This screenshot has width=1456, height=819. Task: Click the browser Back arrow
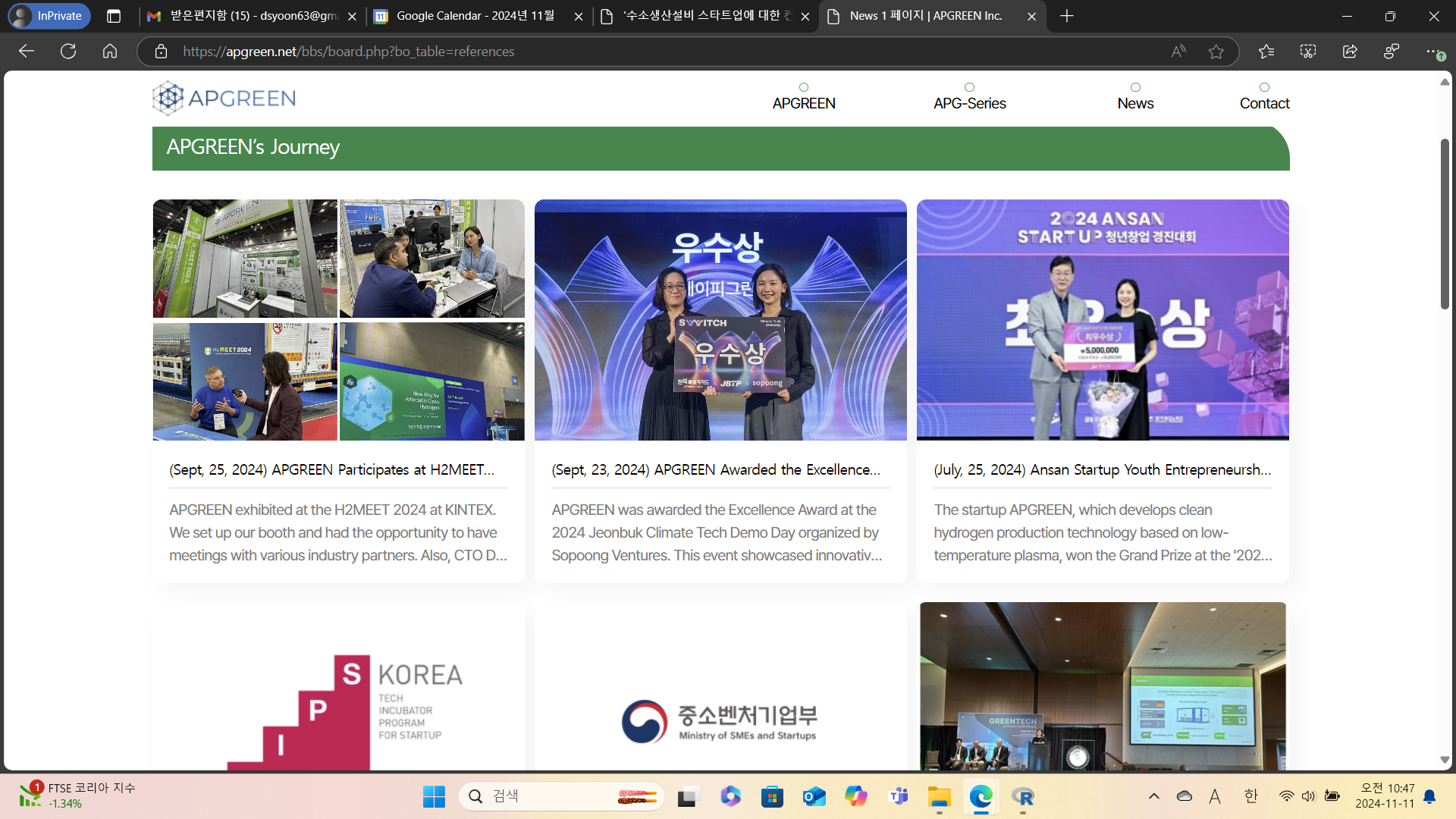[x=27, y=52]
